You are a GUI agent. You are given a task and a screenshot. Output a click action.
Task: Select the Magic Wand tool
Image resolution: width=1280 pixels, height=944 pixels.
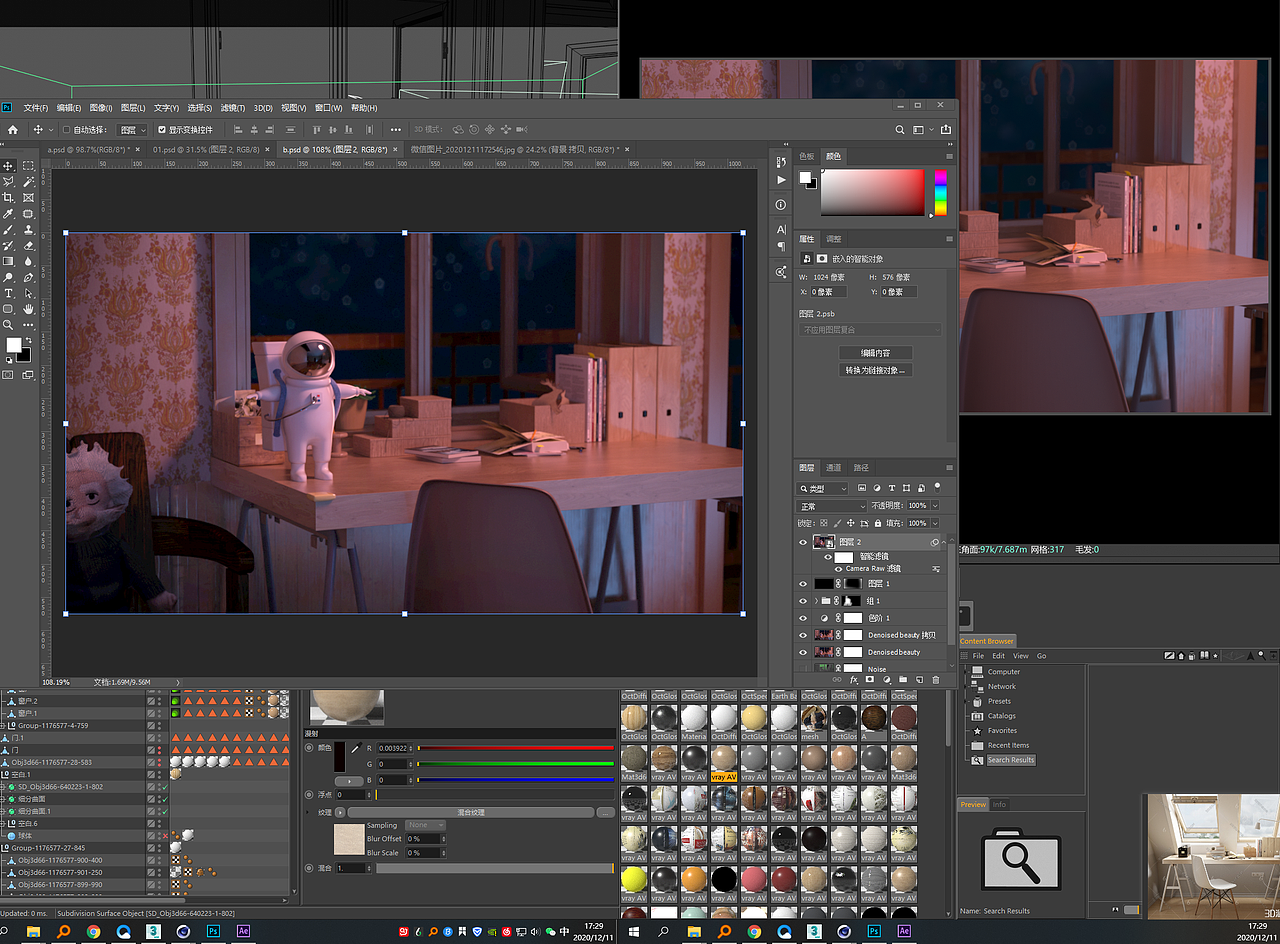[29, 182]
